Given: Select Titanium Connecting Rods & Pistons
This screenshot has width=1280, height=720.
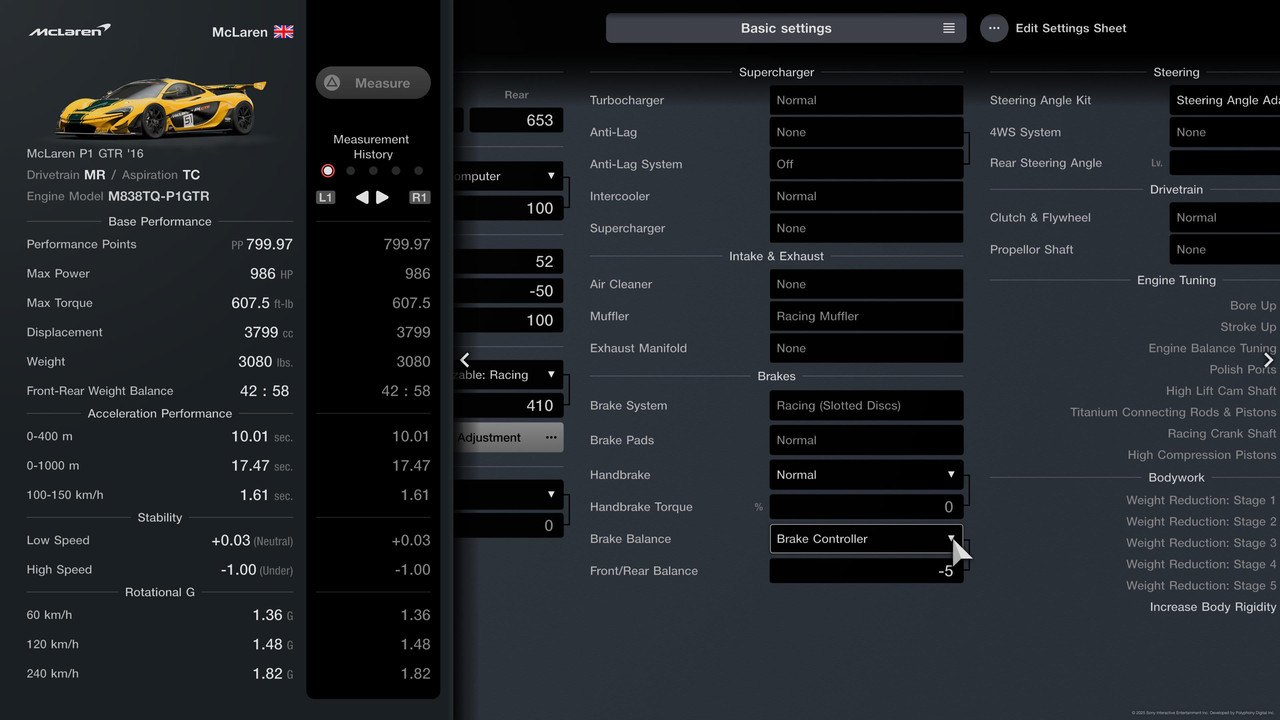Looking at the screenshot, I should [x=1173, y=412].
